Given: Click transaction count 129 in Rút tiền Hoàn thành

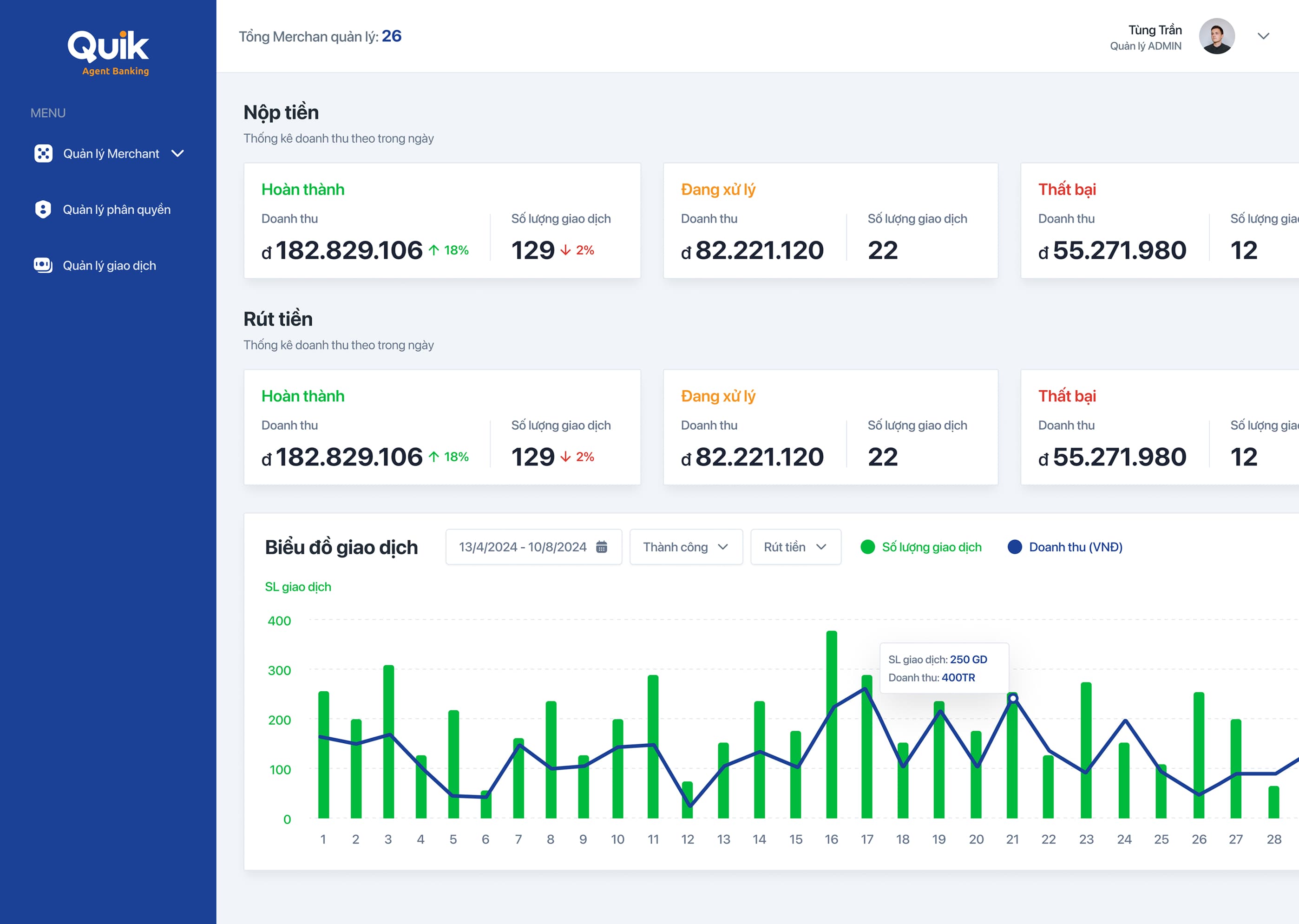Looking at the screenshot, I should [x=532, y=457].
